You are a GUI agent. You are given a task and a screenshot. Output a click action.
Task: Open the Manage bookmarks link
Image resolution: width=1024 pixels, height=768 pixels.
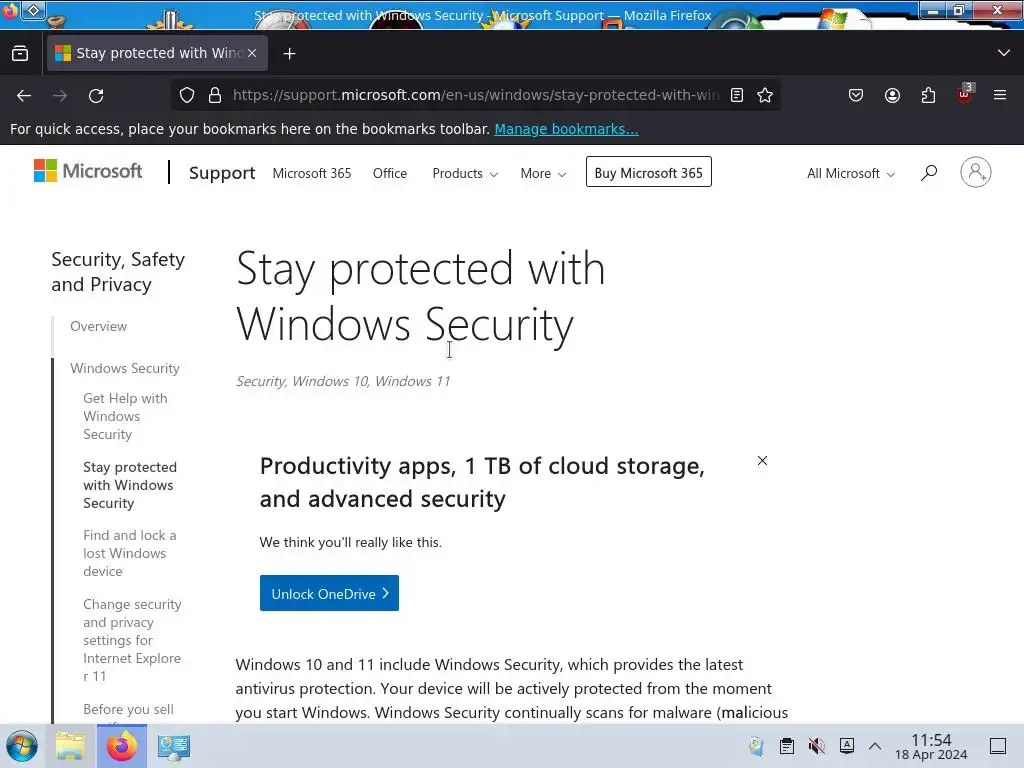pos(566,129)
